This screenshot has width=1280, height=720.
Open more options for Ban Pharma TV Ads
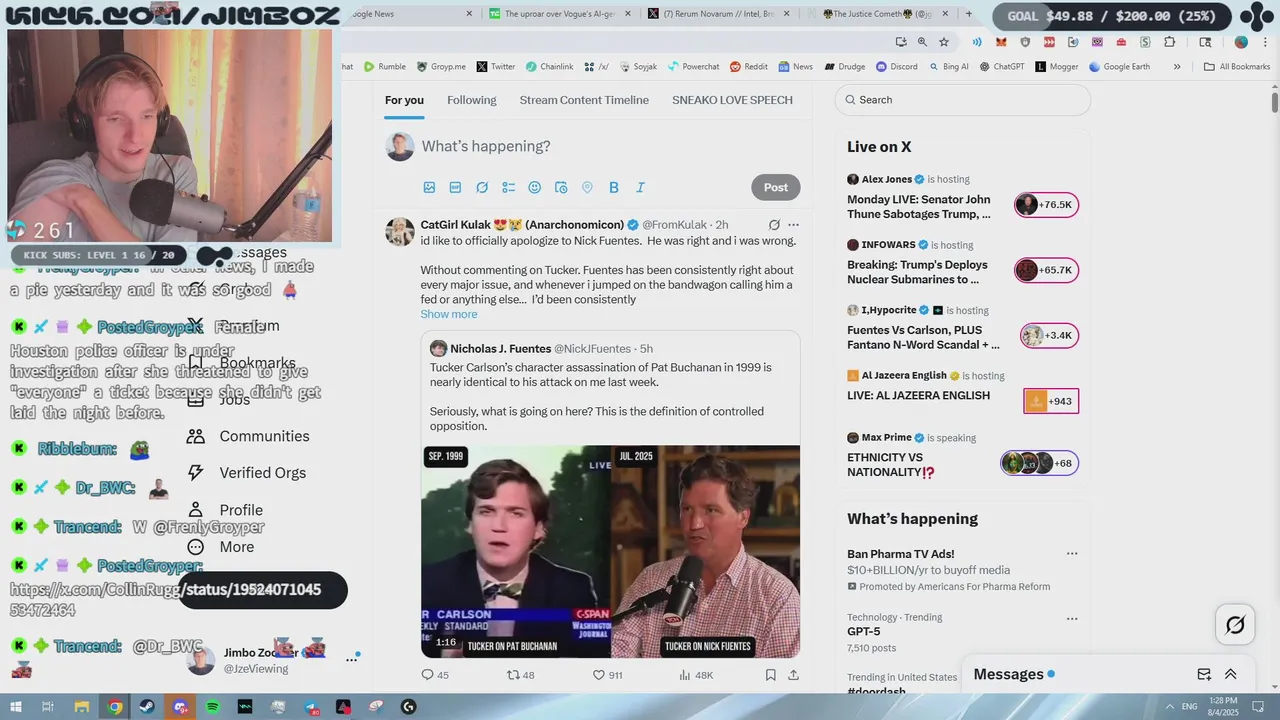[1072, 554]
